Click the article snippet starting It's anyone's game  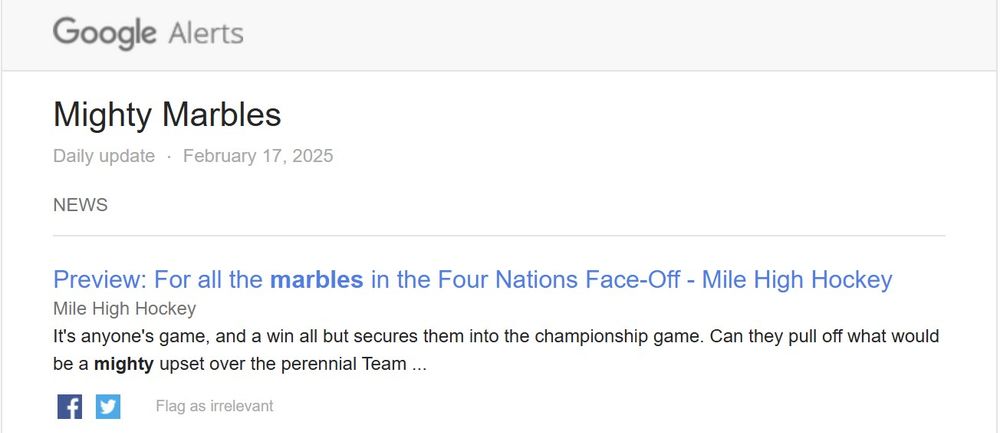(x=495, y=337)
